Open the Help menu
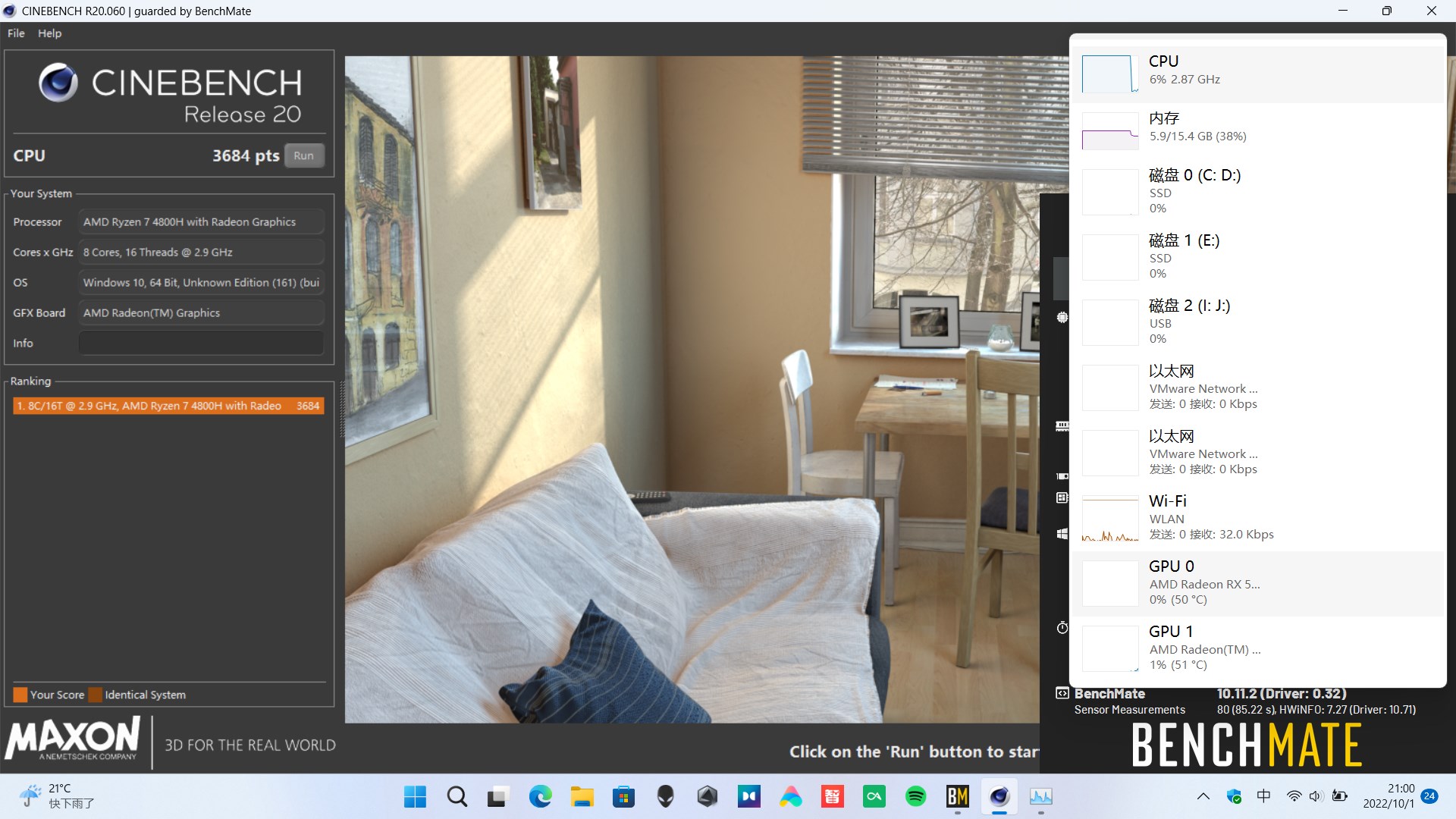This screenshot has height=819, width=1456. pos(50,33)
